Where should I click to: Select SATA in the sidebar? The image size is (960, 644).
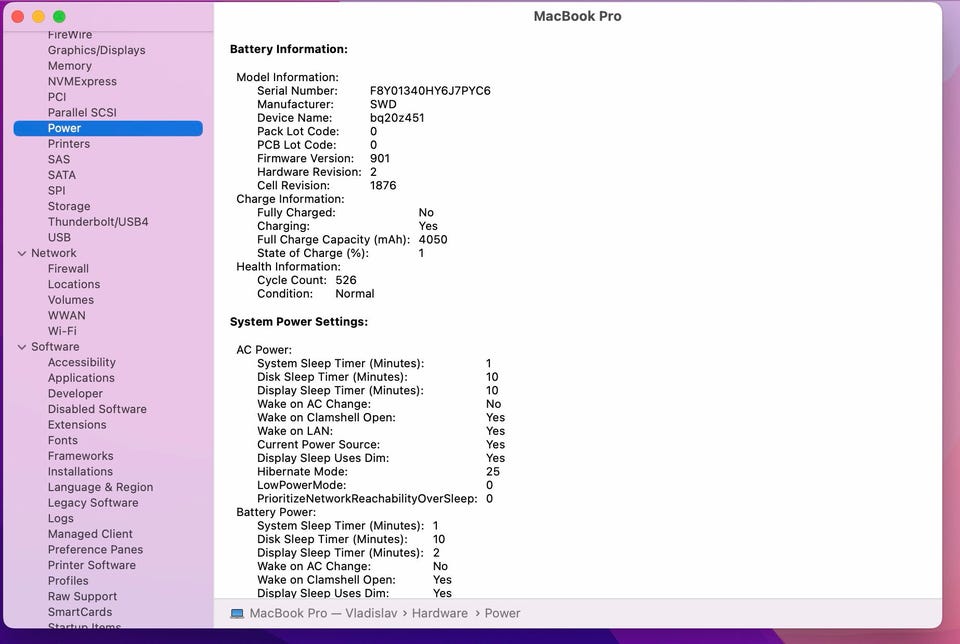point(62,175)
